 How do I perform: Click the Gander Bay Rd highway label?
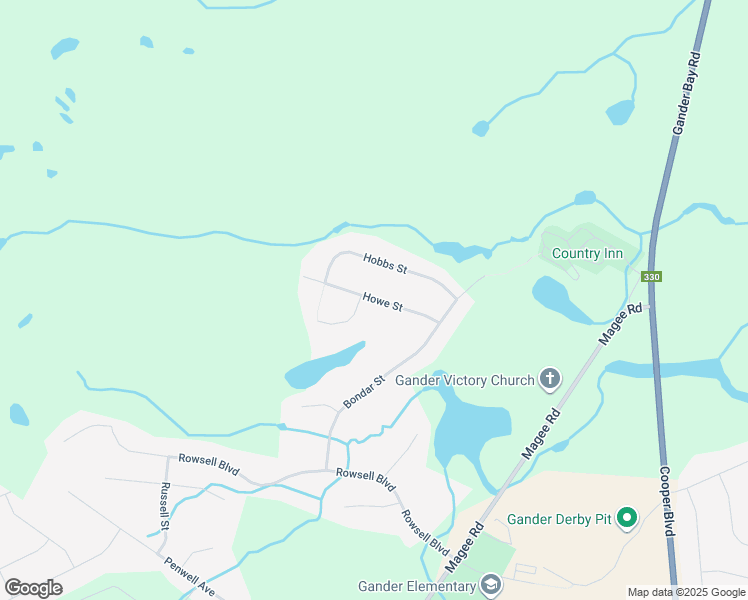click(686, 93)
